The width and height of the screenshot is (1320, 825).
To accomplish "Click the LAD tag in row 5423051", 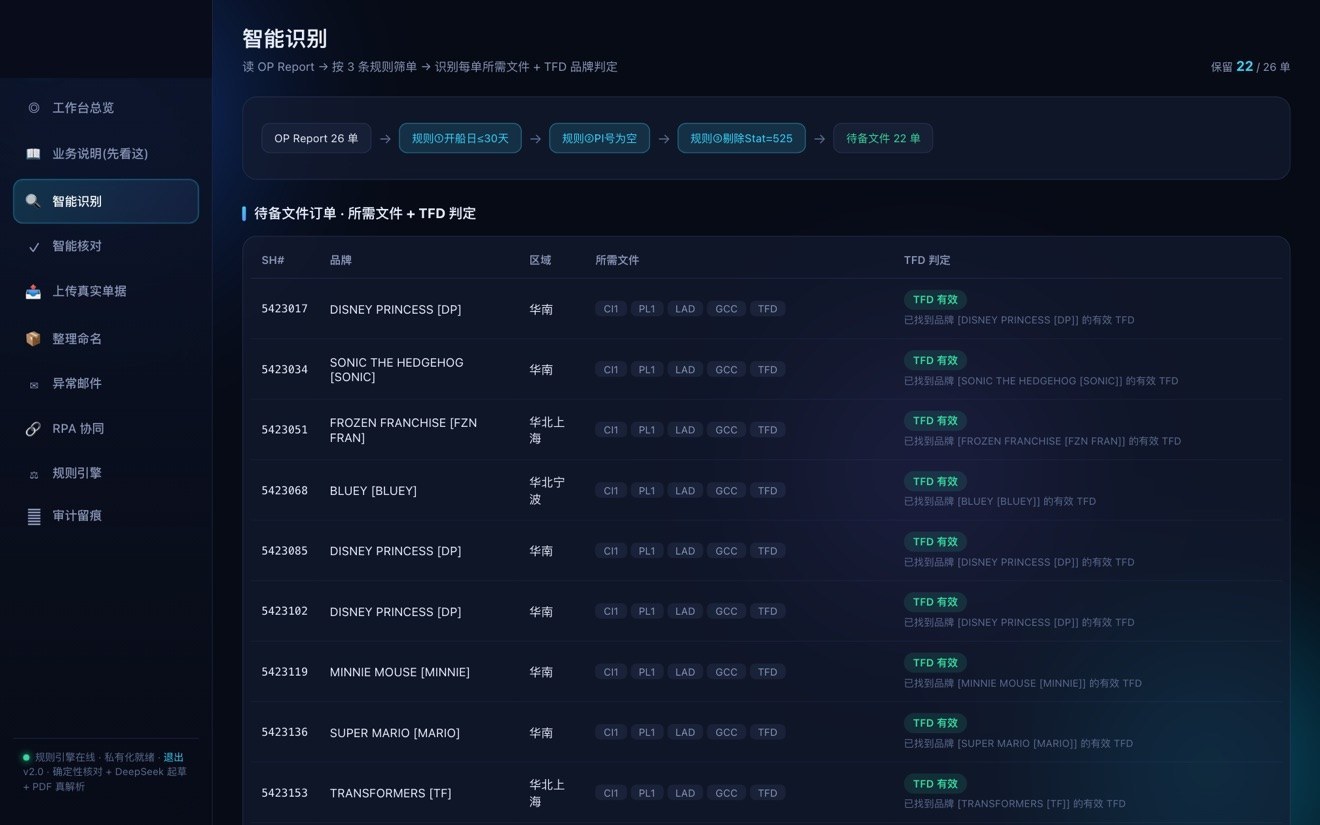I will (x=685, y=430).
